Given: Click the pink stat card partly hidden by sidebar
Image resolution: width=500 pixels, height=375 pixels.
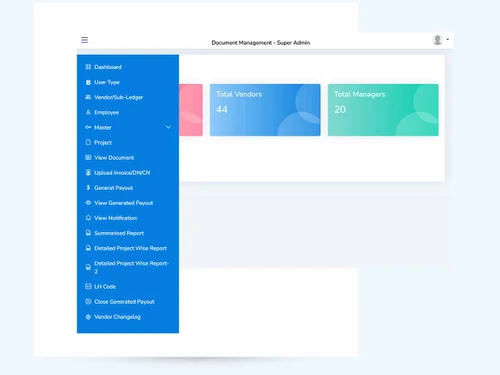Looking at the screenshot, I should (x=191, y=110).
